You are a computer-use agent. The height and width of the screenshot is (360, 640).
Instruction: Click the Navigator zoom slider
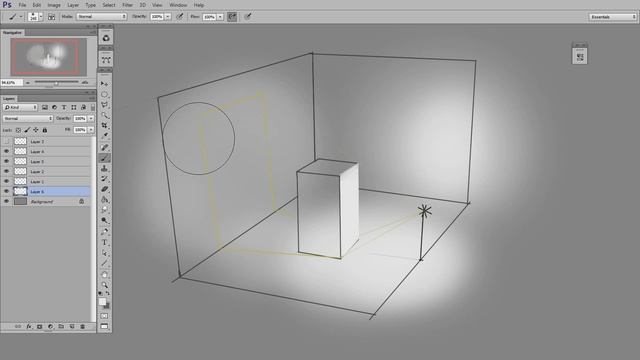56,82
